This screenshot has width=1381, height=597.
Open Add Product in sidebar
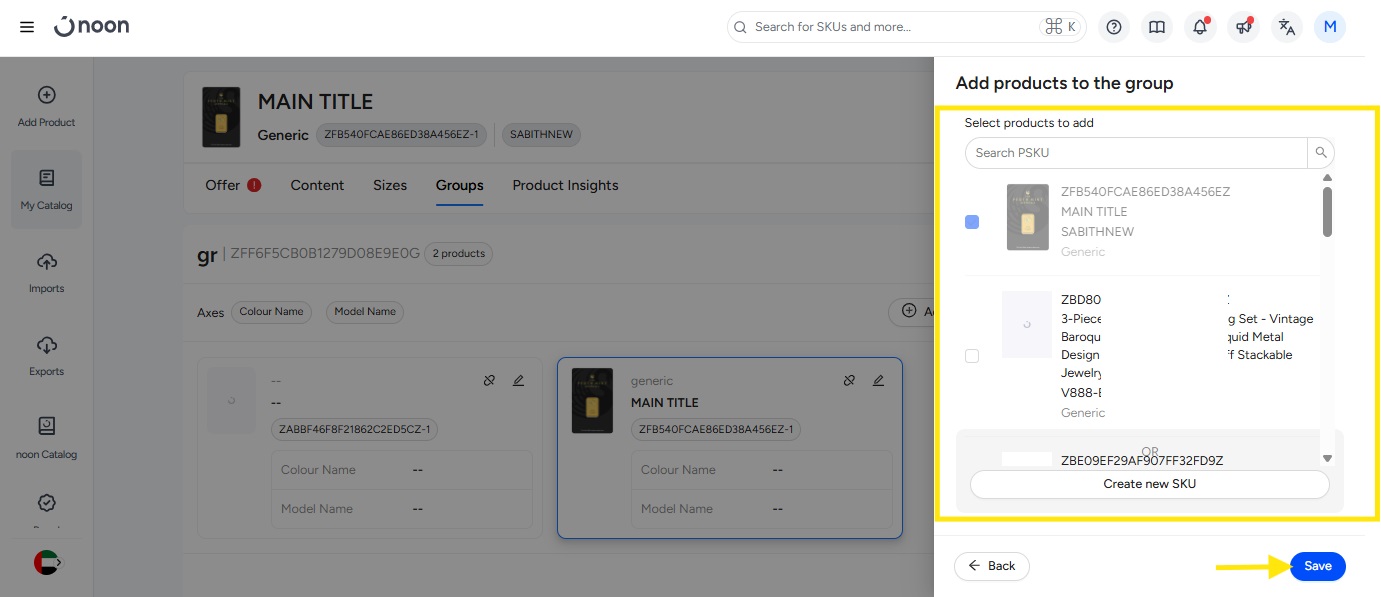[x=46, y=107]
